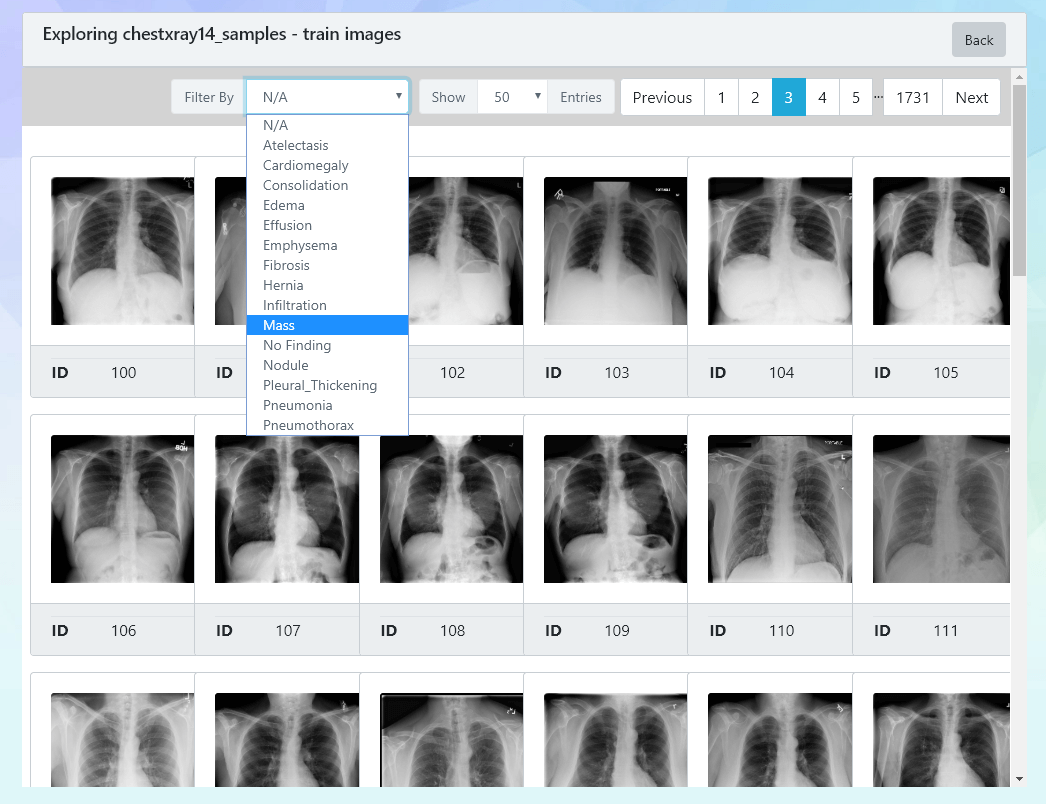The image size is (1046, 804).
Task: Open chest X-ray thumbnail ID 109
Action: click(615, 509)
